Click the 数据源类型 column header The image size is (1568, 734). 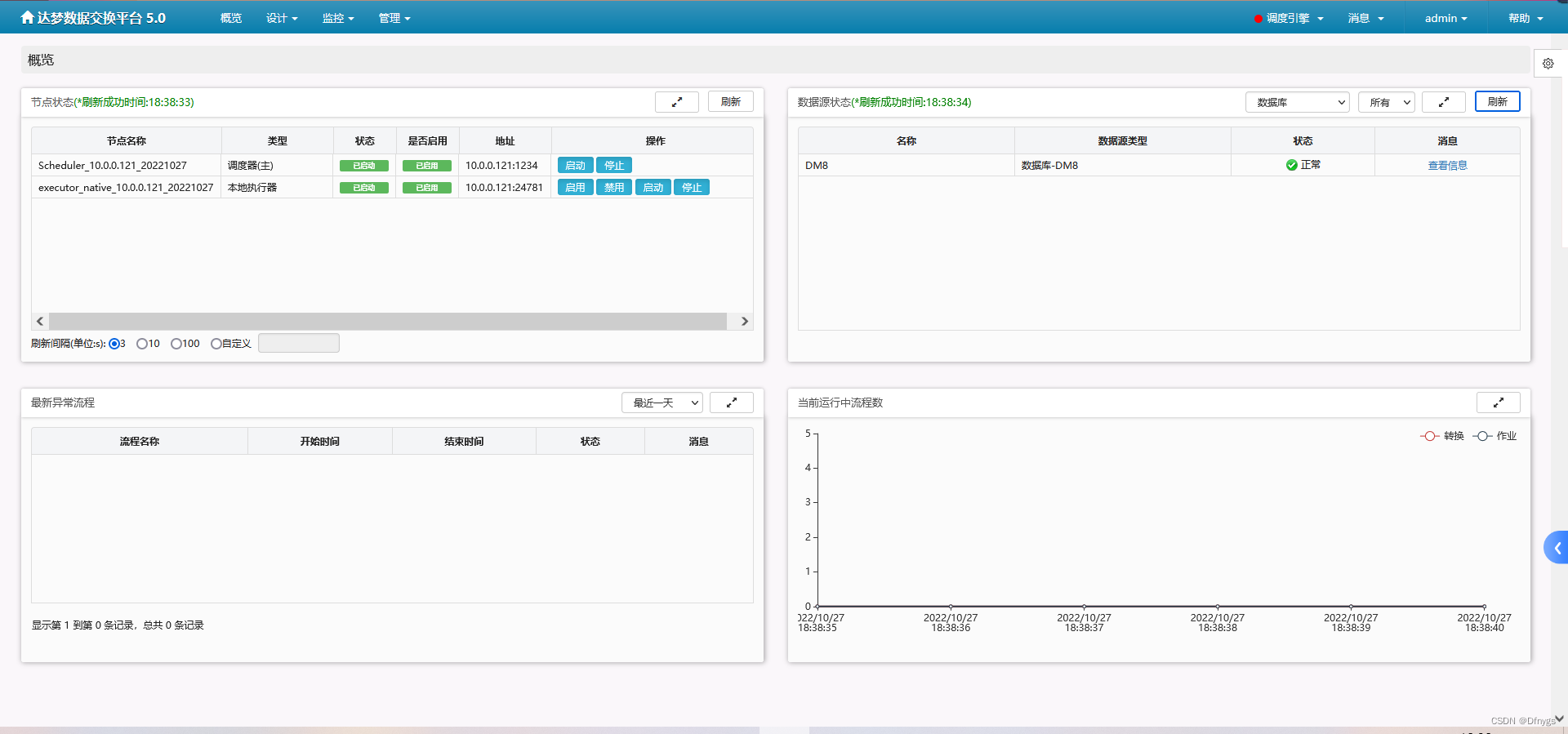[x=1123, y=140]
